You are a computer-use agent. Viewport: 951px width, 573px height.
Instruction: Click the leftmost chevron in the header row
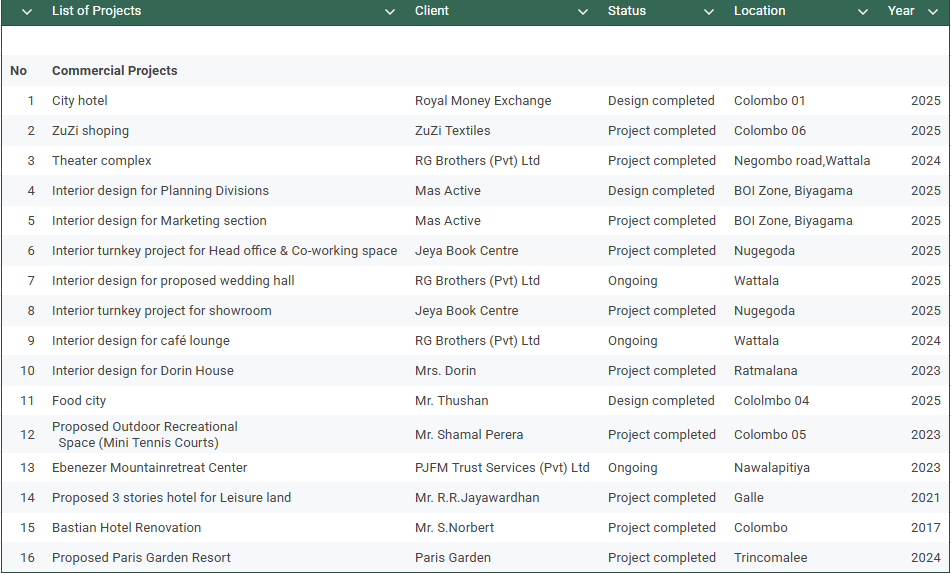coord(27,12)
